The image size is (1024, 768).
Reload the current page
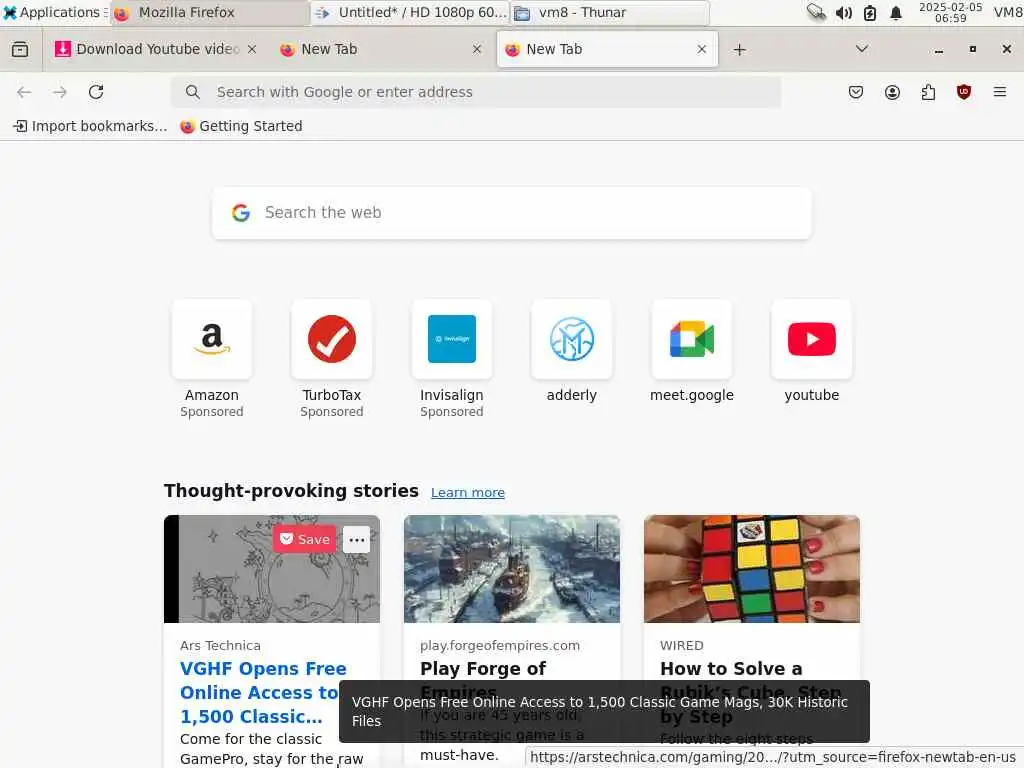96,92
